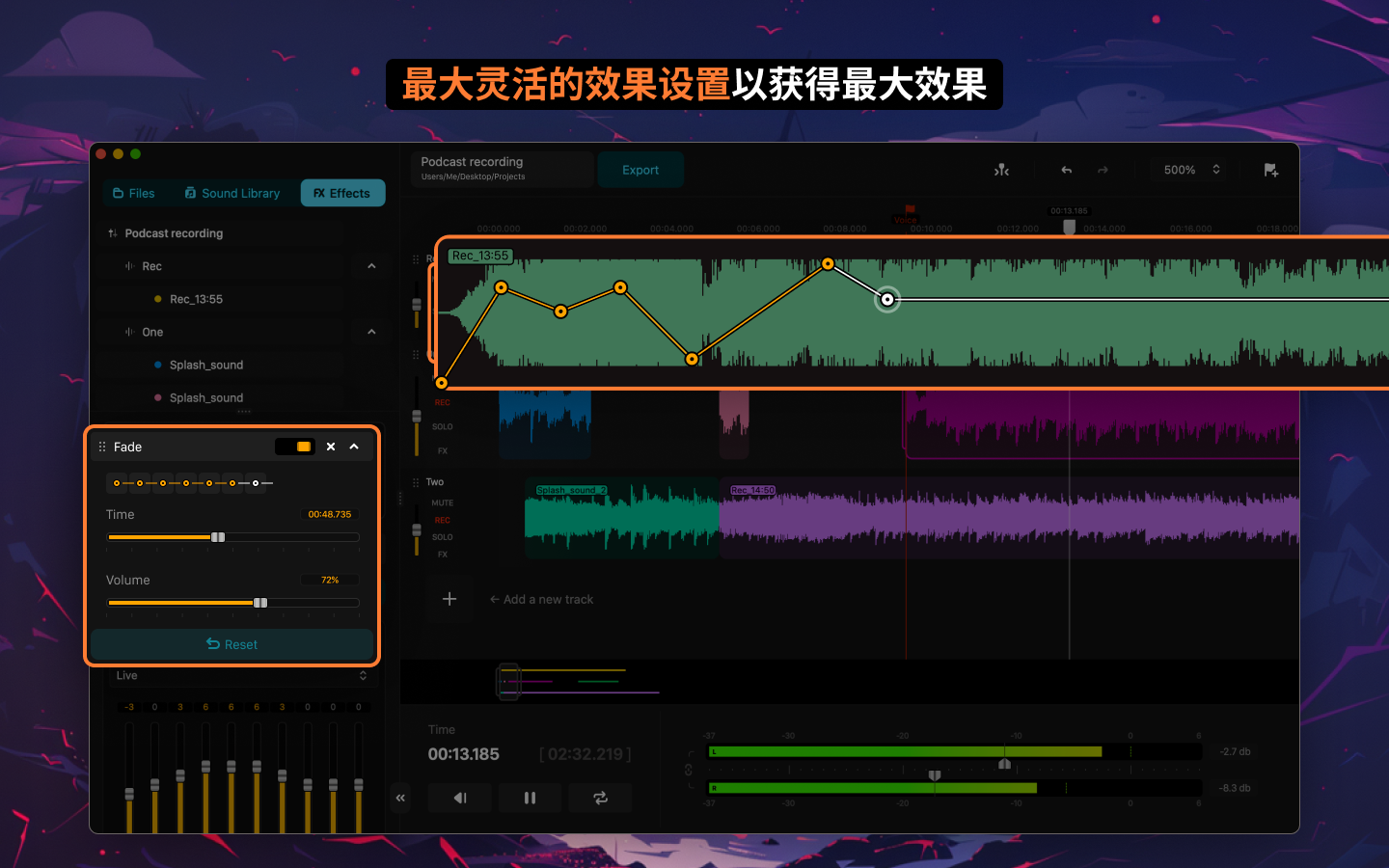Toggle MUTE on track Two
The image size is (1389, 868).
click(x=443, y=502)
